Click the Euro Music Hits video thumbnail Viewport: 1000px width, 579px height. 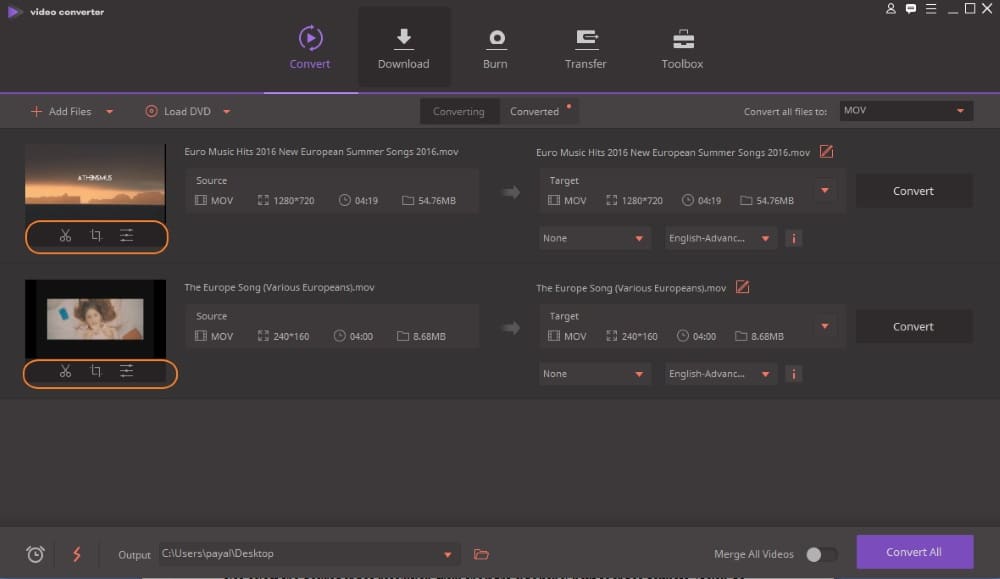pos(95,181)
